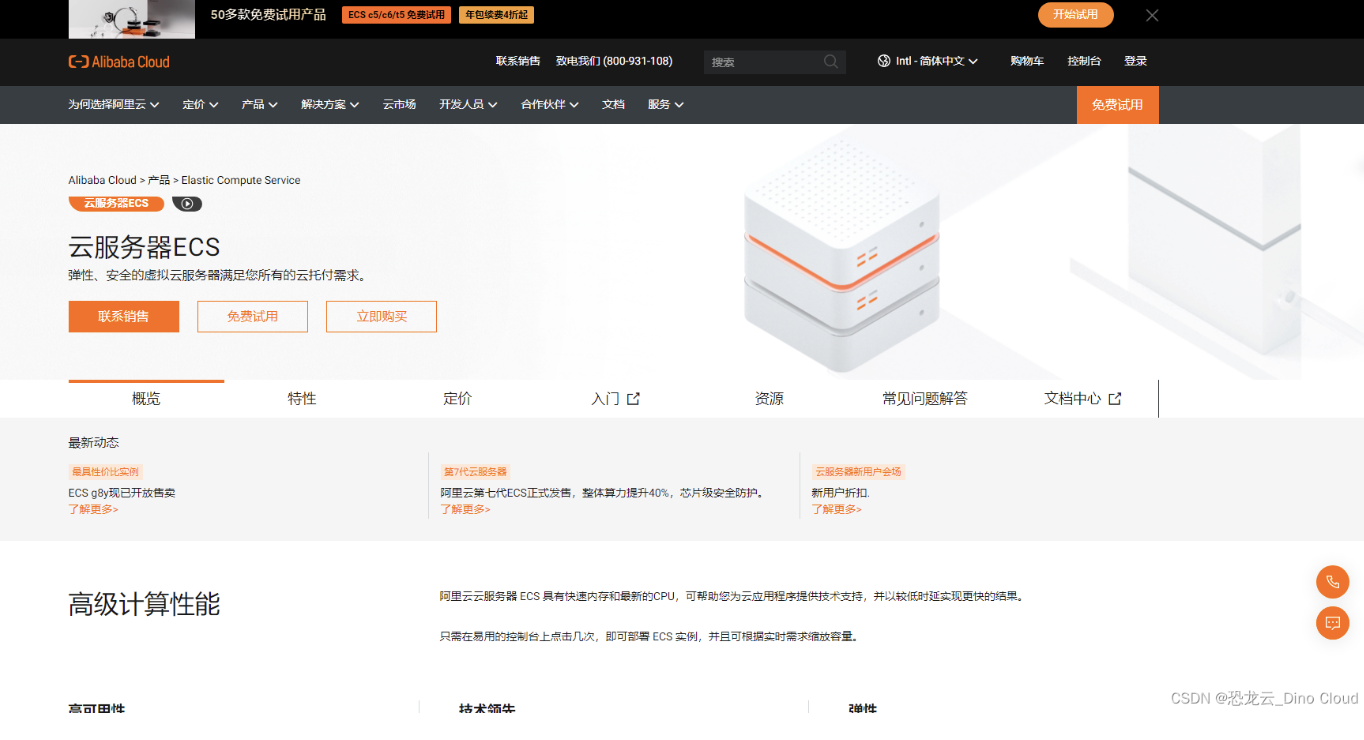Click the outlined 免费试用 button
1364x740 pixels.
point(252,316)
